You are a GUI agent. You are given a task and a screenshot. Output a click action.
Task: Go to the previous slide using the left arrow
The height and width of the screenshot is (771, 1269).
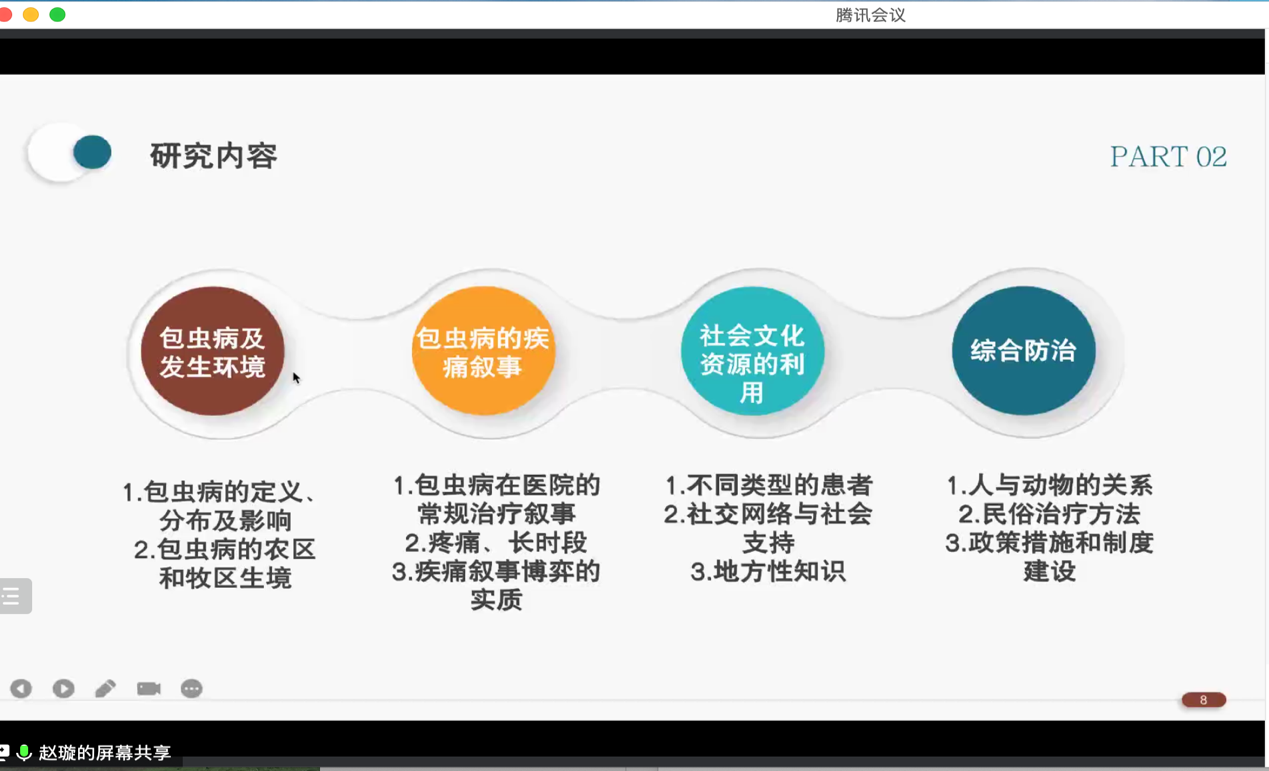click(21, 688)
